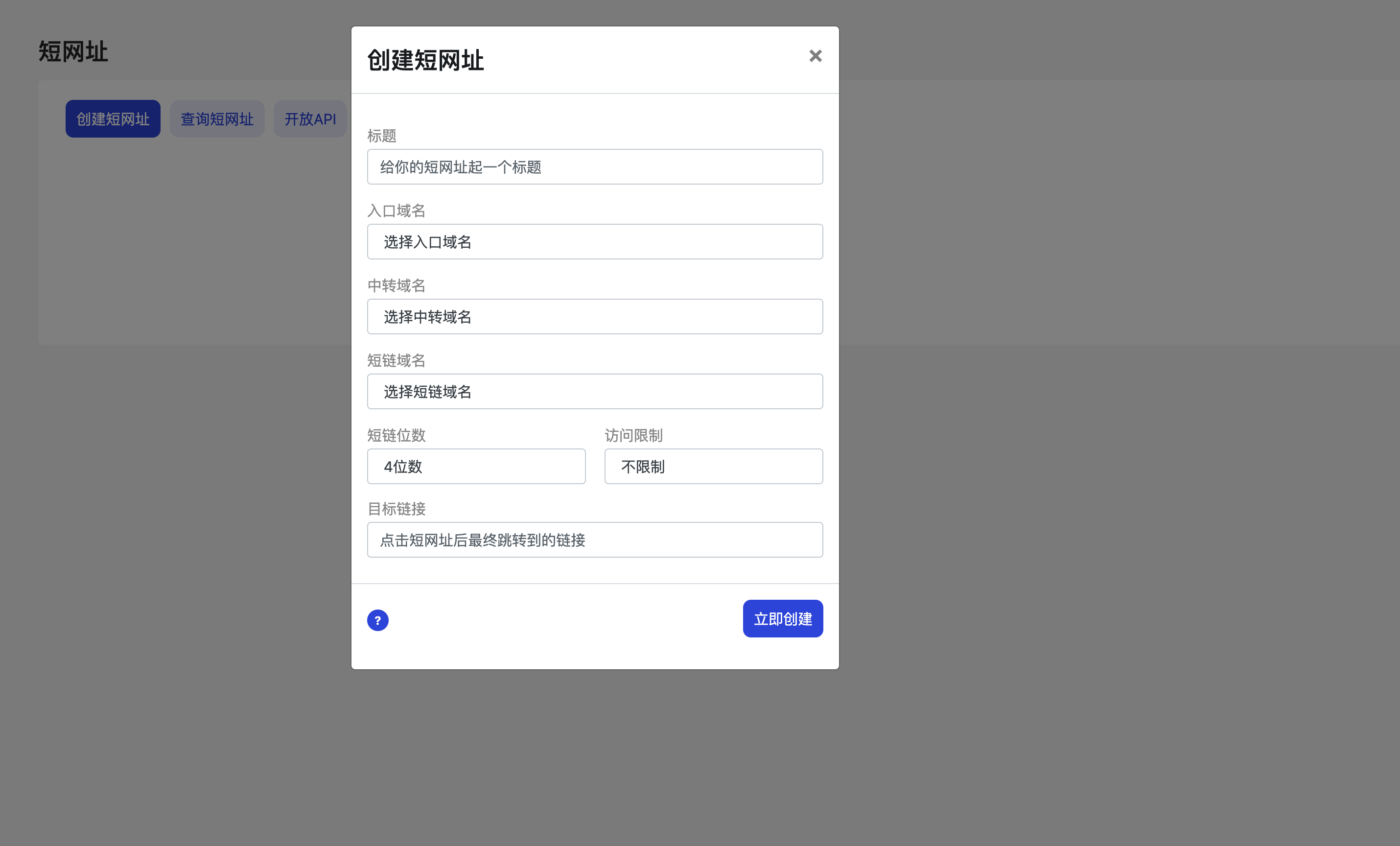
Task: Switch to the 查询短网址 tab
Action: (217, 119)
